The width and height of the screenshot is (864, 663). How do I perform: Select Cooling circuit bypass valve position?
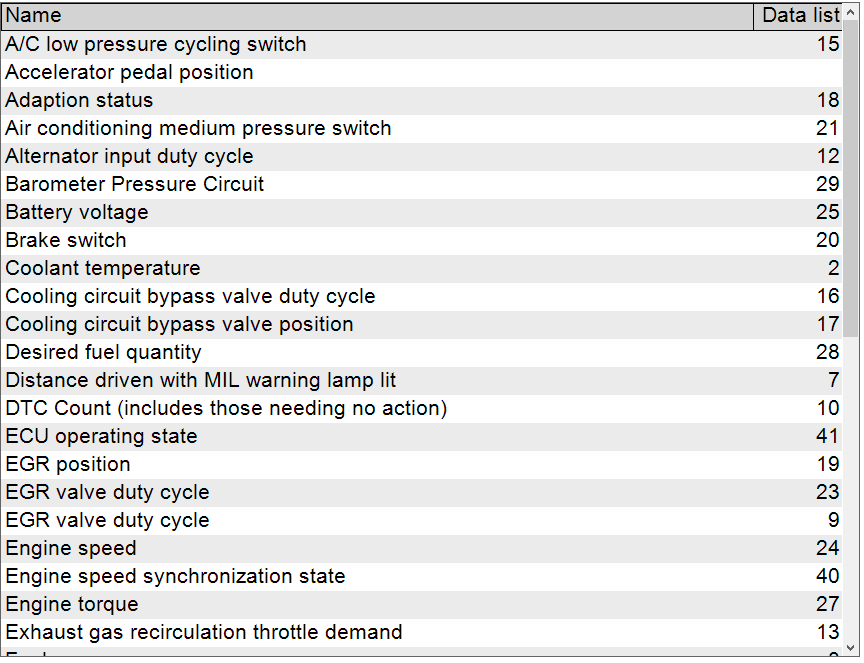pos(179,324)
